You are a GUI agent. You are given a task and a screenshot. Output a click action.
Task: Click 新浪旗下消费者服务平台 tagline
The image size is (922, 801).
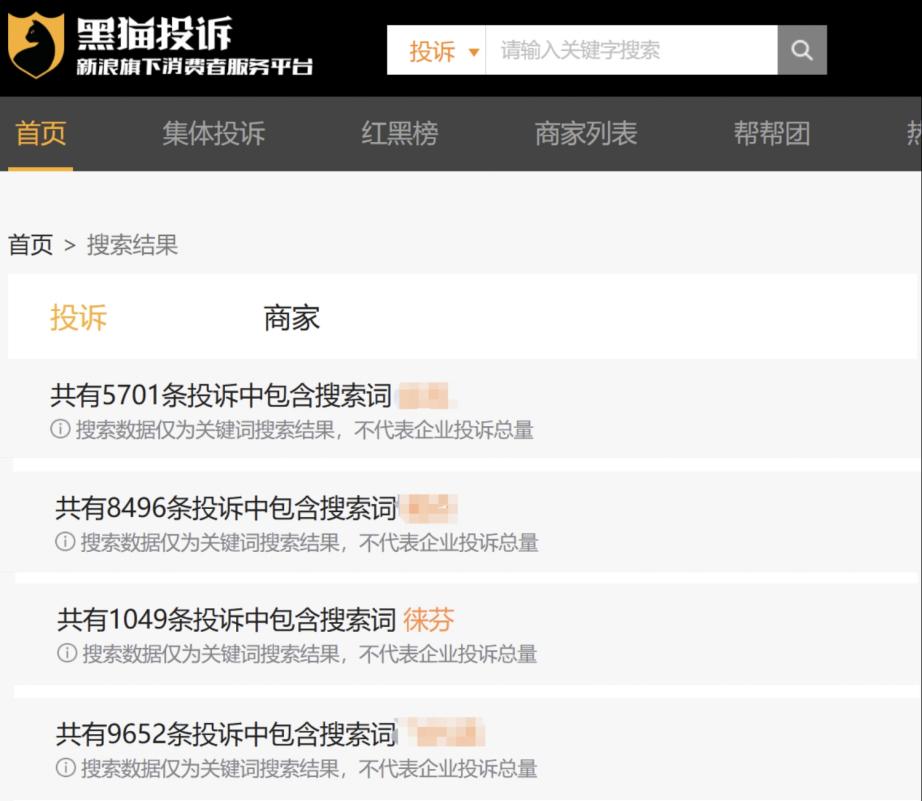tap(195, 66)
